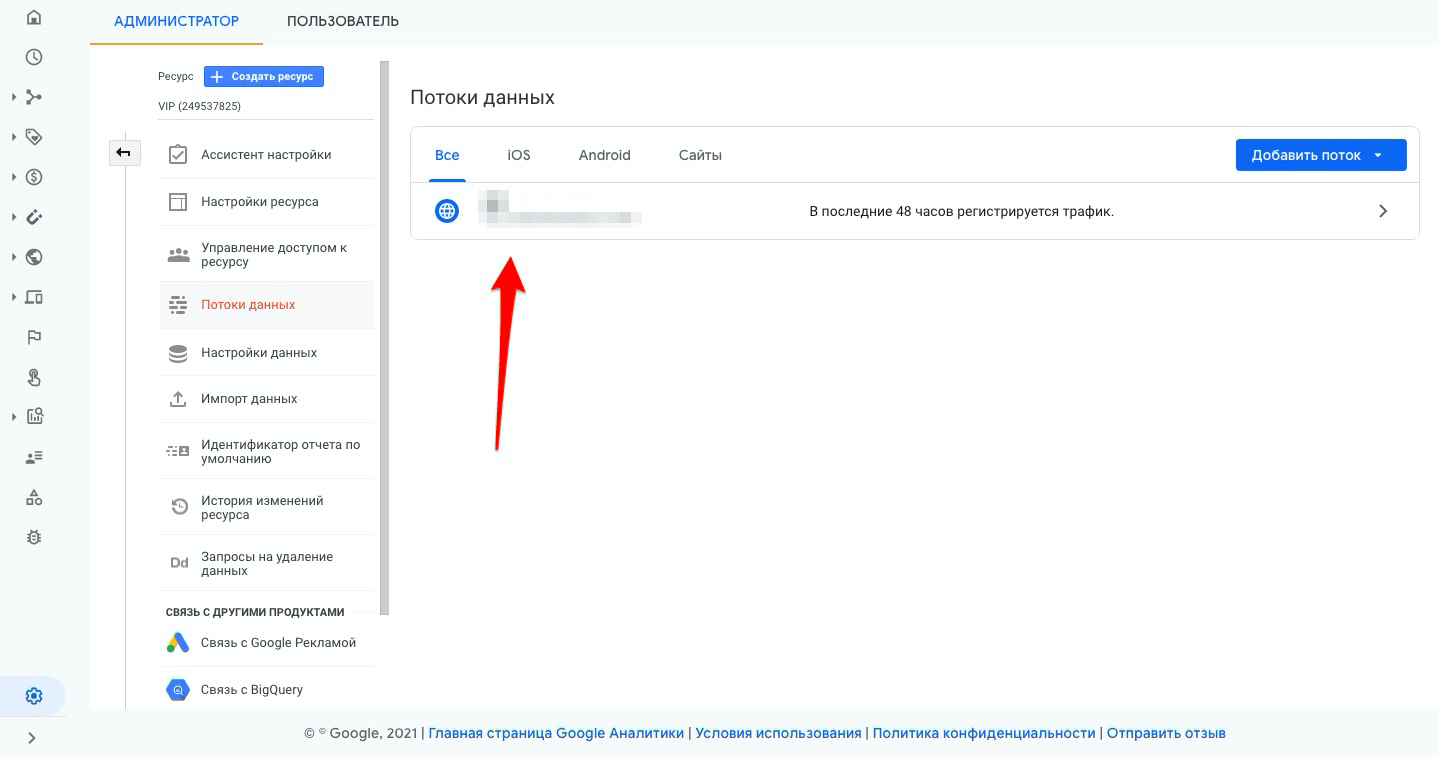Open Связь с Google Рекламой
This screenshot has width=1439, height=757.
[267, 643]
